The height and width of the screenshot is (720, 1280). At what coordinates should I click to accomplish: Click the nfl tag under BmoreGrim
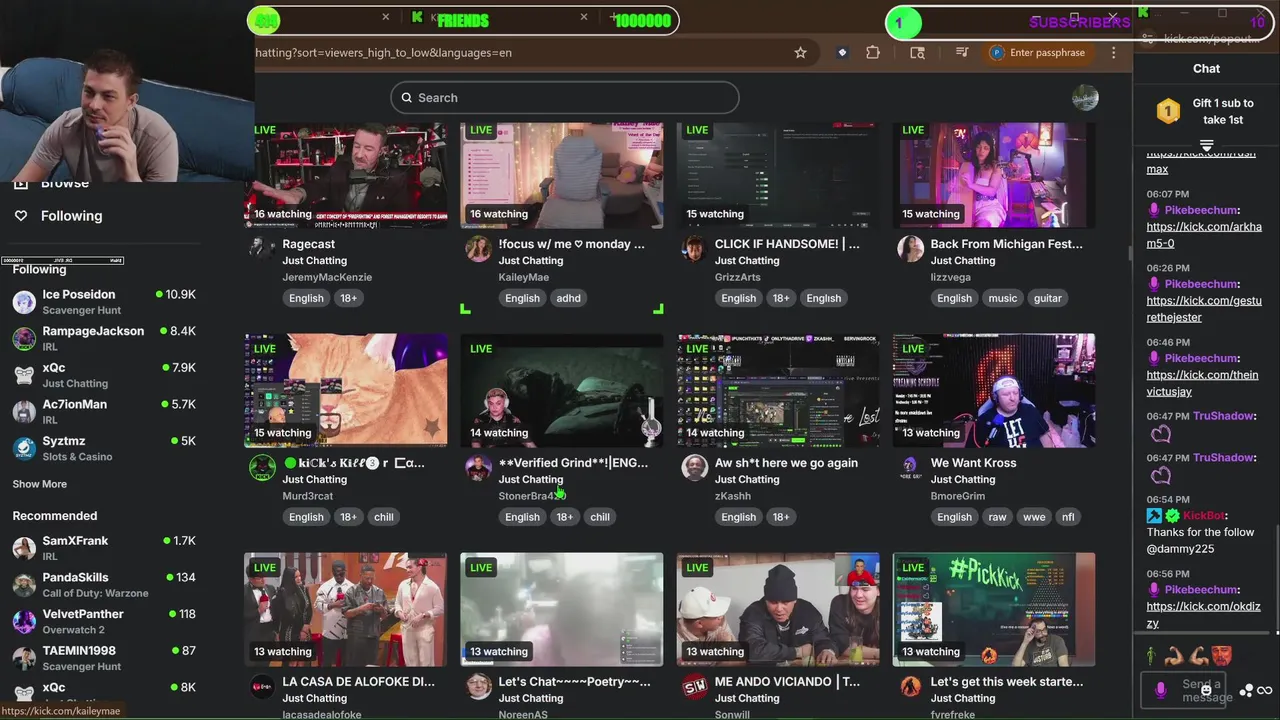pyautogui.click(x=1068, y=517)
